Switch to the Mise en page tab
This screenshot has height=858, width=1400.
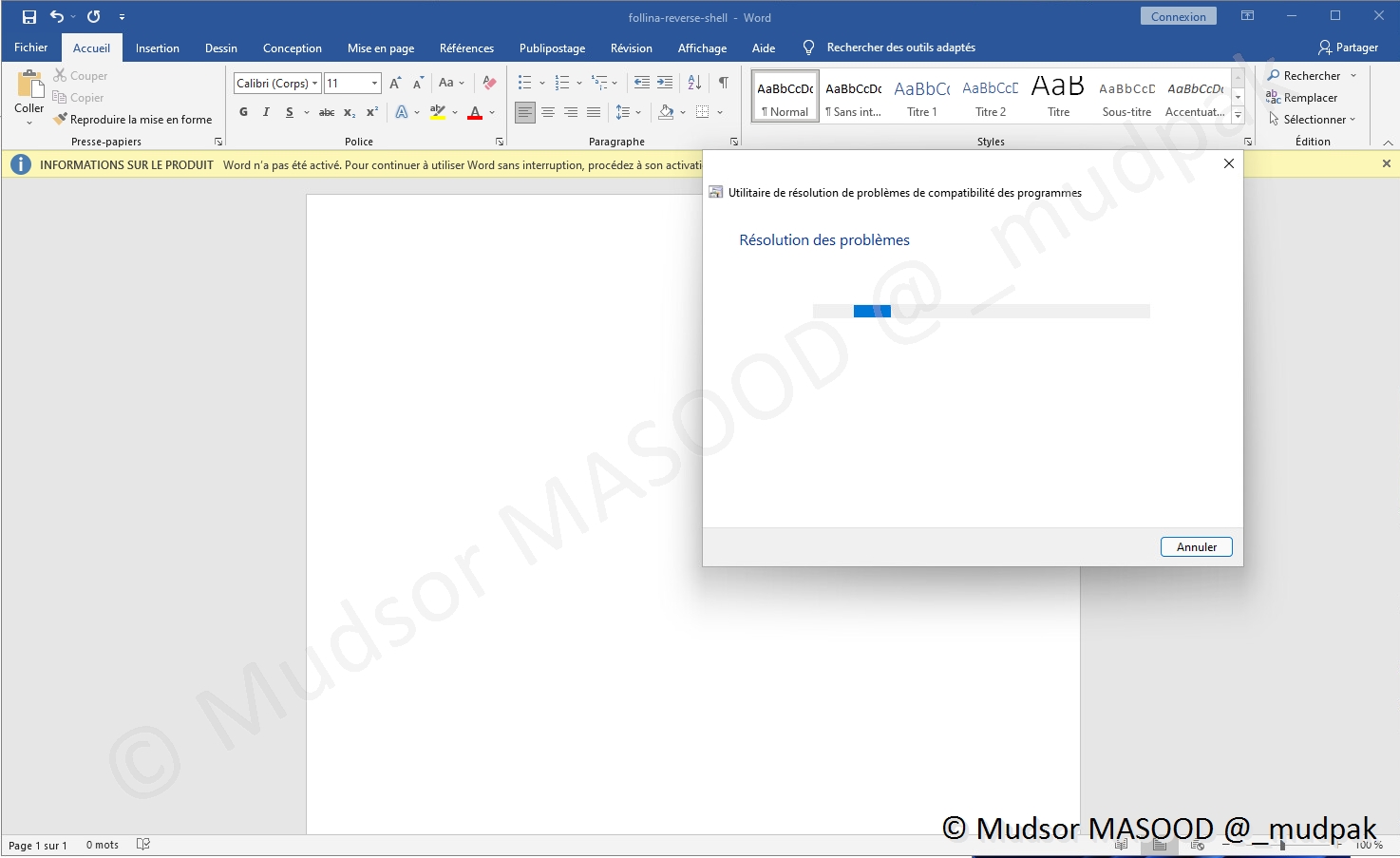(x=380, y=48)
